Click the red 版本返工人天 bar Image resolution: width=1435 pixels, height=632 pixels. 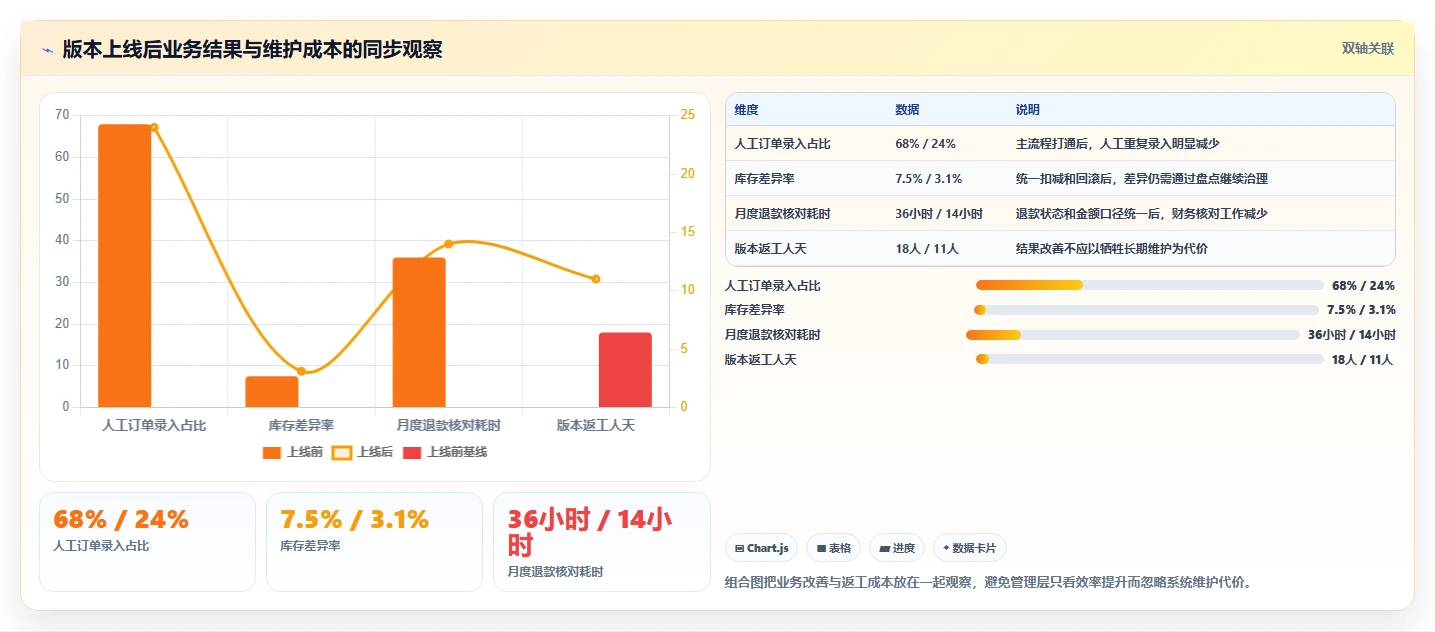pos(625,370)
